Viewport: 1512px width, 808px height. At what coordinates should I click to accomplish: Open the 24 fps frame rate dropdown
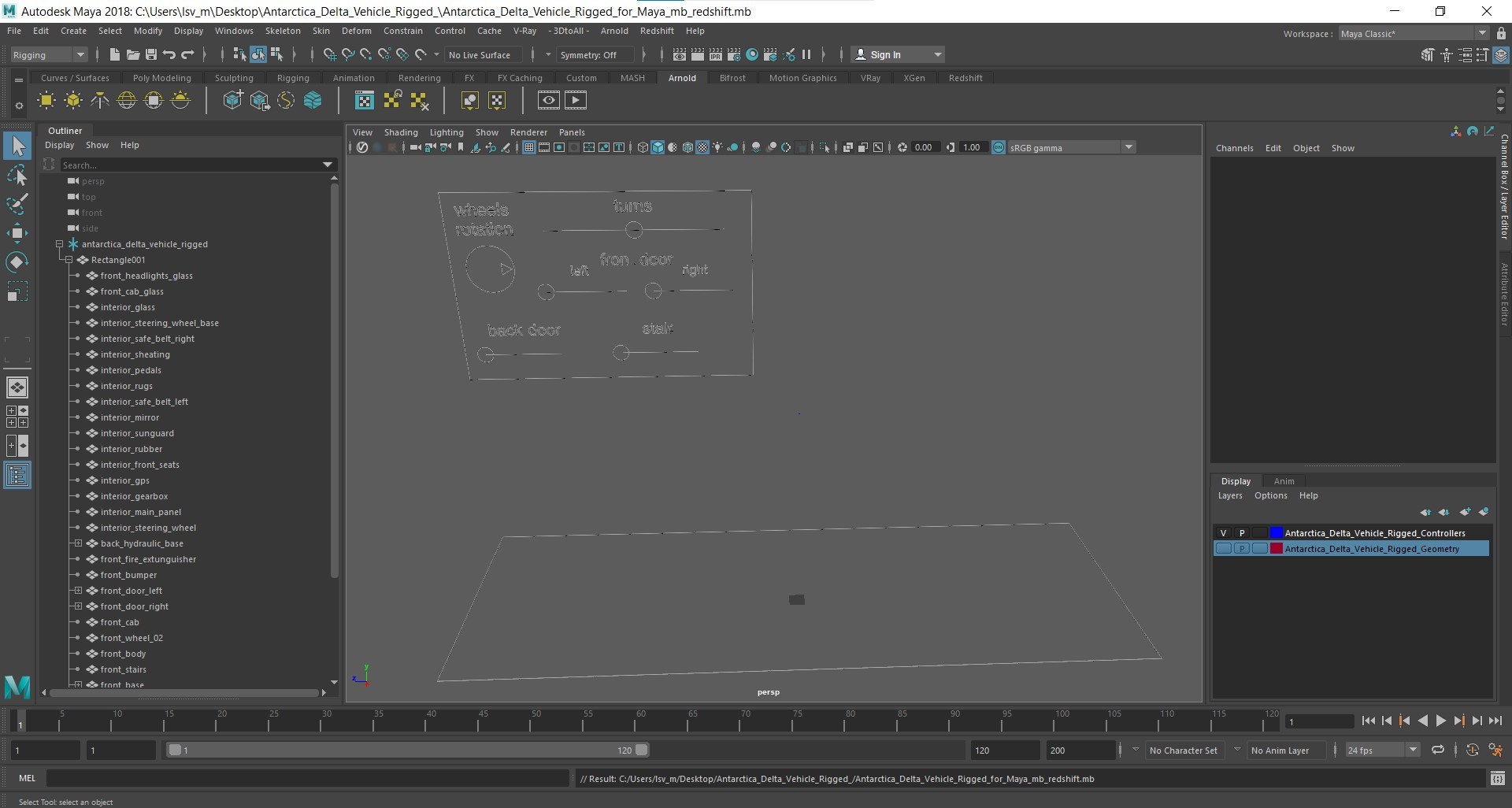tap(1383, 751)
